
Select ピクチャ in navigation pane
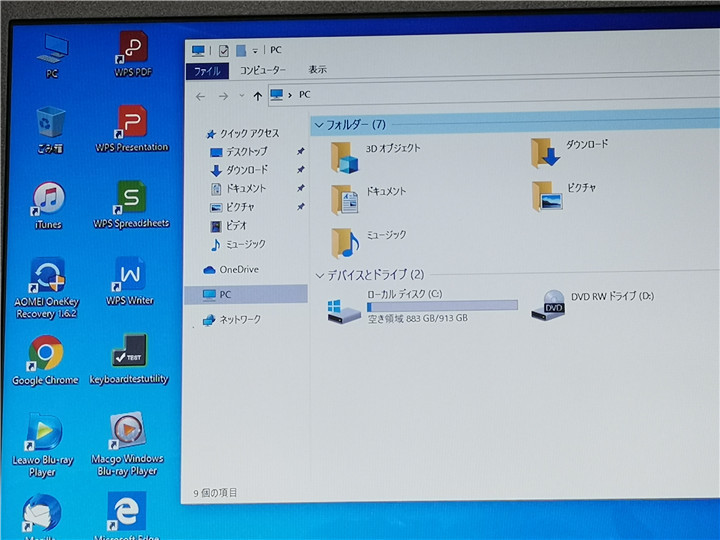tap(232, 207)
